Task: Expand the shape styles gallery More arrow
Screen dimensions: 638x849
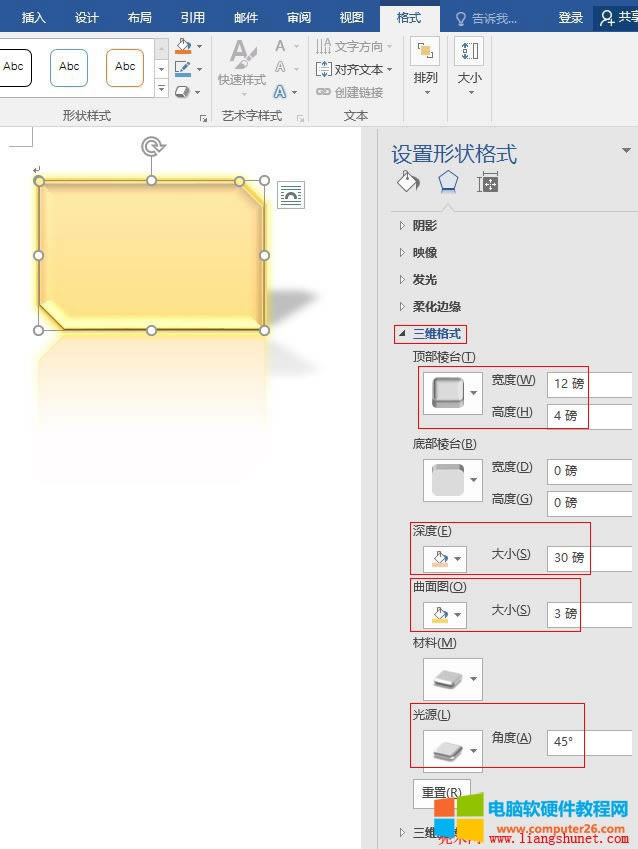Action: [161, 88]
